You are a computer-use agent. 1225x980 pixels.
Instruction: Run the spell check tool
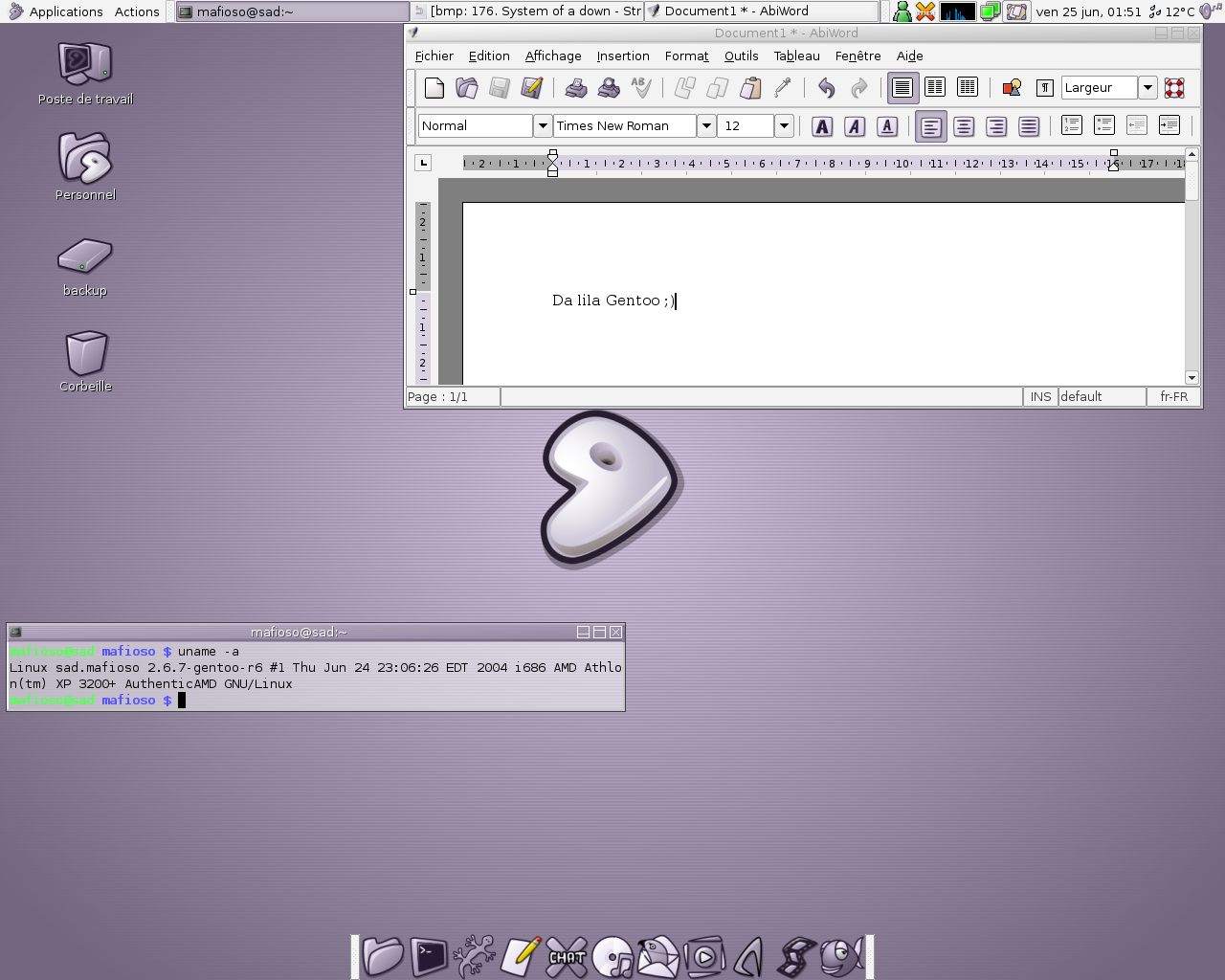tap(641, 88)
